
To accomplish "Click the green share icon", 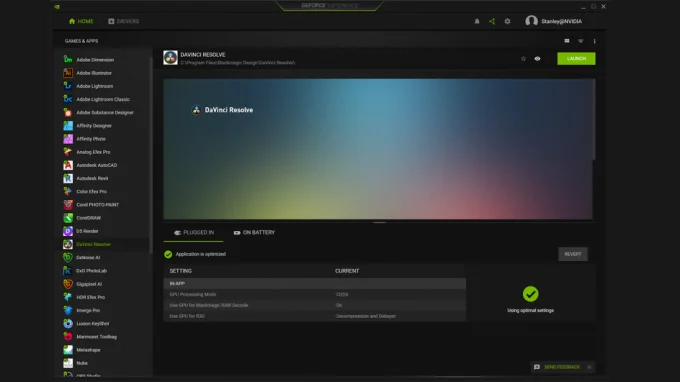I will (x=492, y=21).
